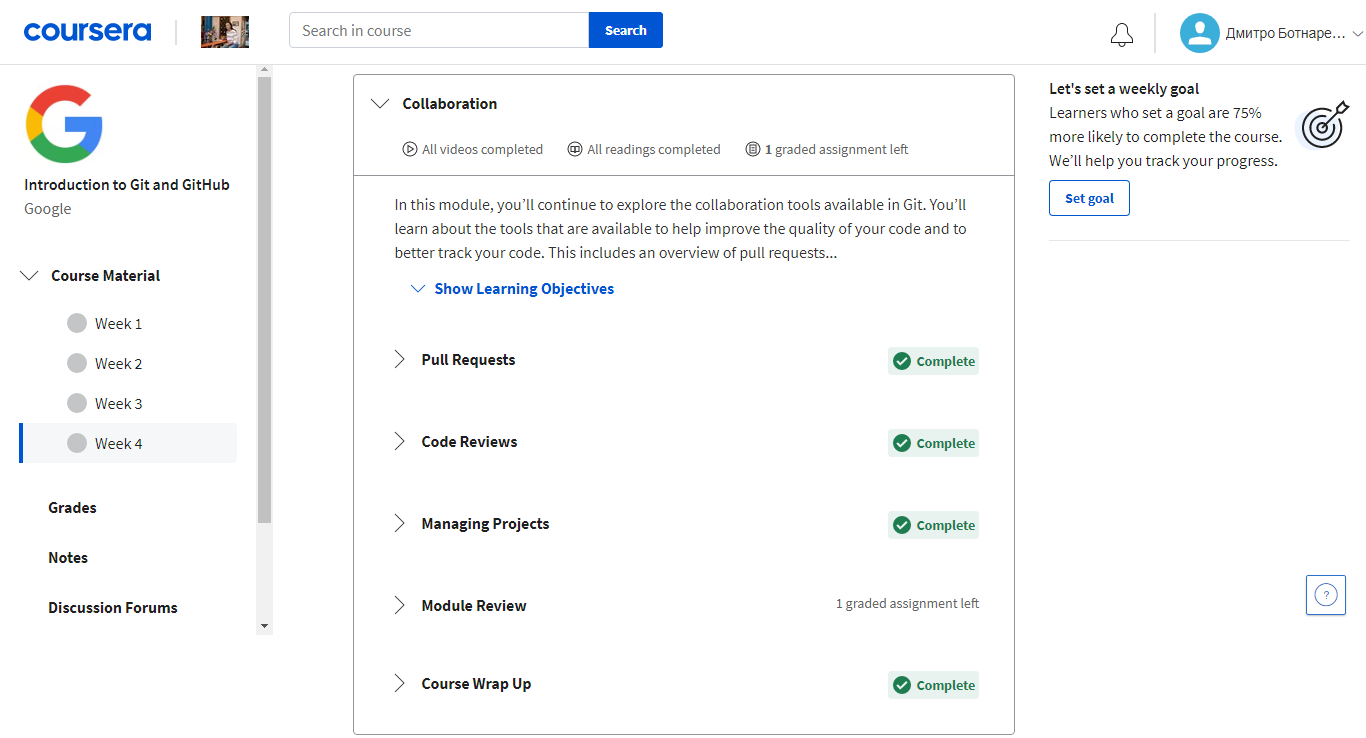Viewport: 1366px width, 738px height.
Task: Select Week 3 in the sidebar
Action: point(128,404)
